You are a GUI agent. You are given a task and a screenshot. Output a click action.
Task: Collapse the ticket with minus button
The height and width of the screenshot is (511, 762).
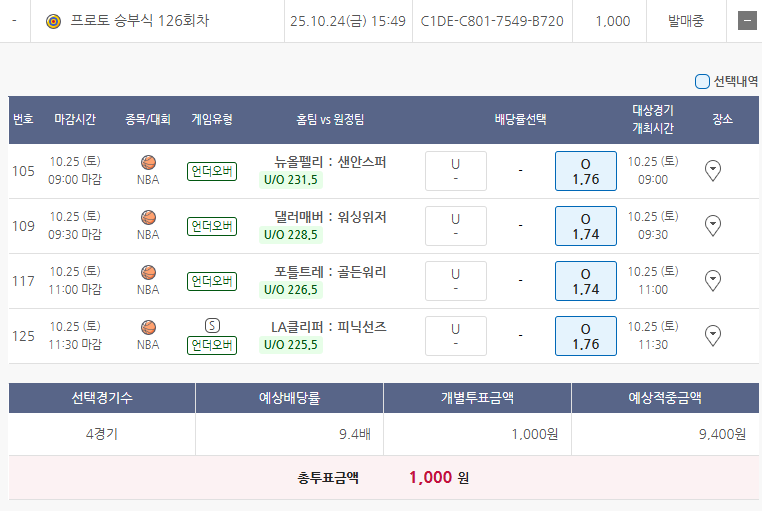(x=746, y=21)
